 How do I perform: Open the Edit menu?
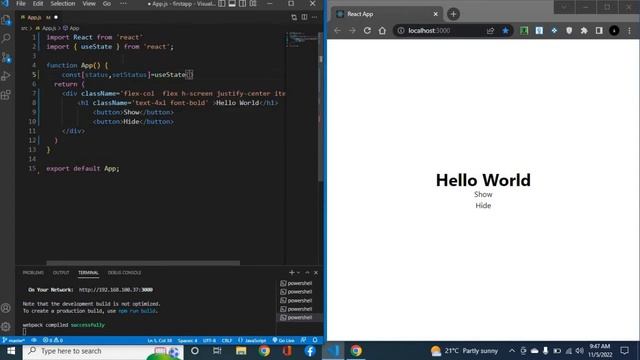(x=38, y=4)
